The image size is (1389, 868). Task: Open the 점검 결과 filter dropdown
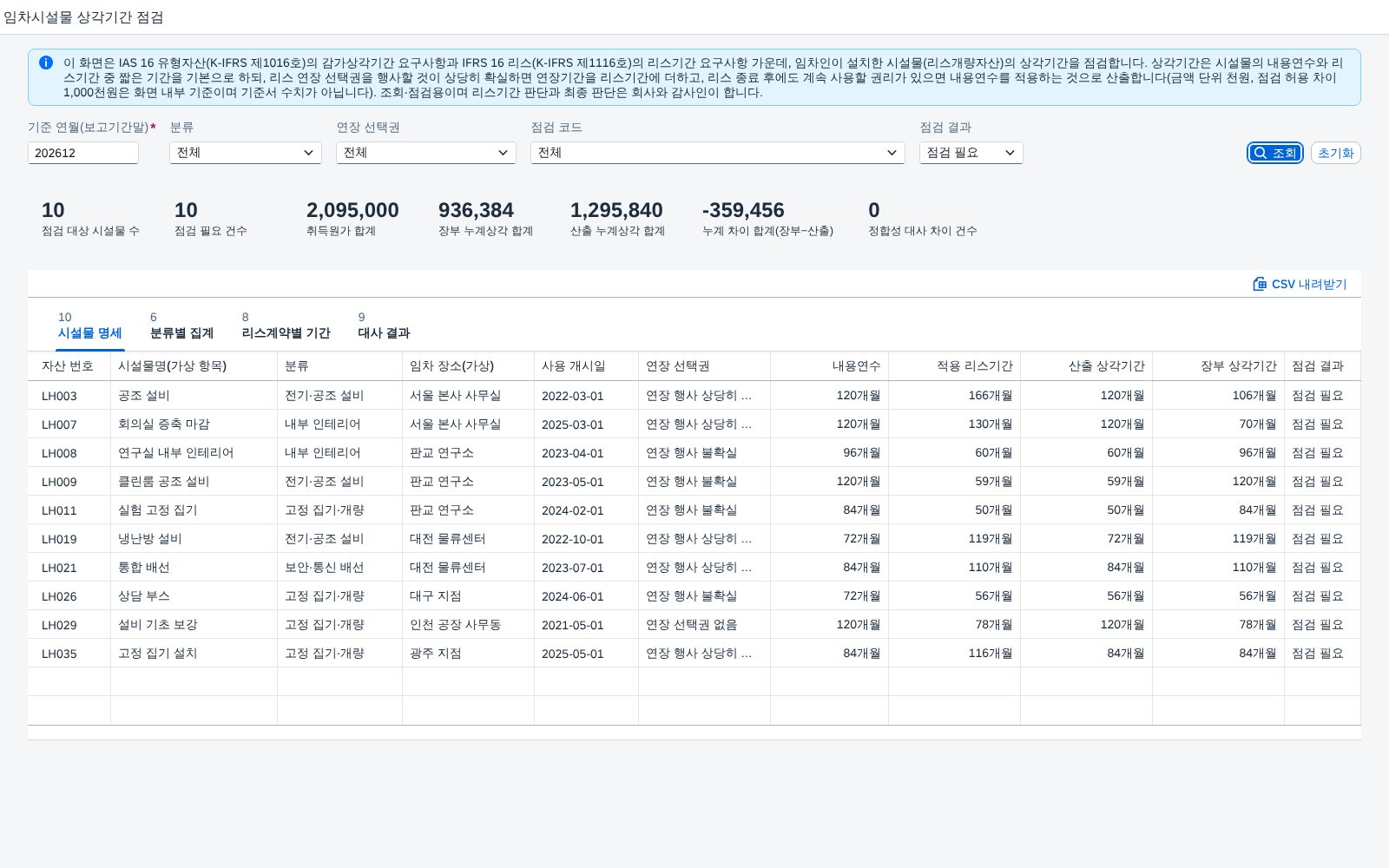971,153
